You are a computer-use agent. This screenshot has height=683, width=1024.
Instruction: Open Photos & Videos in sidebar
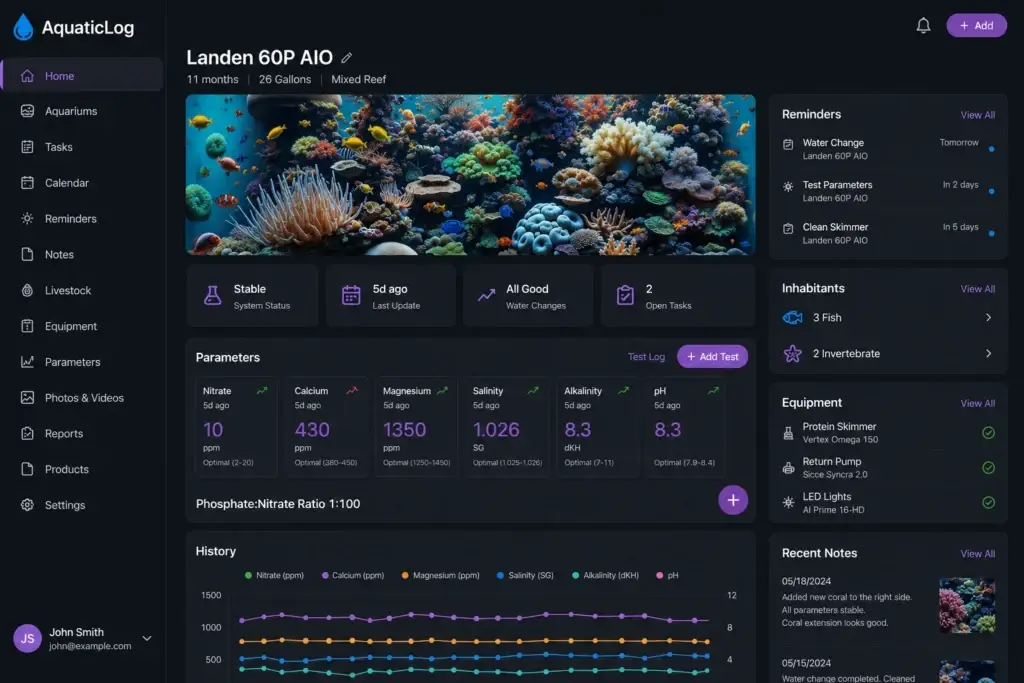tap(82, 398)
